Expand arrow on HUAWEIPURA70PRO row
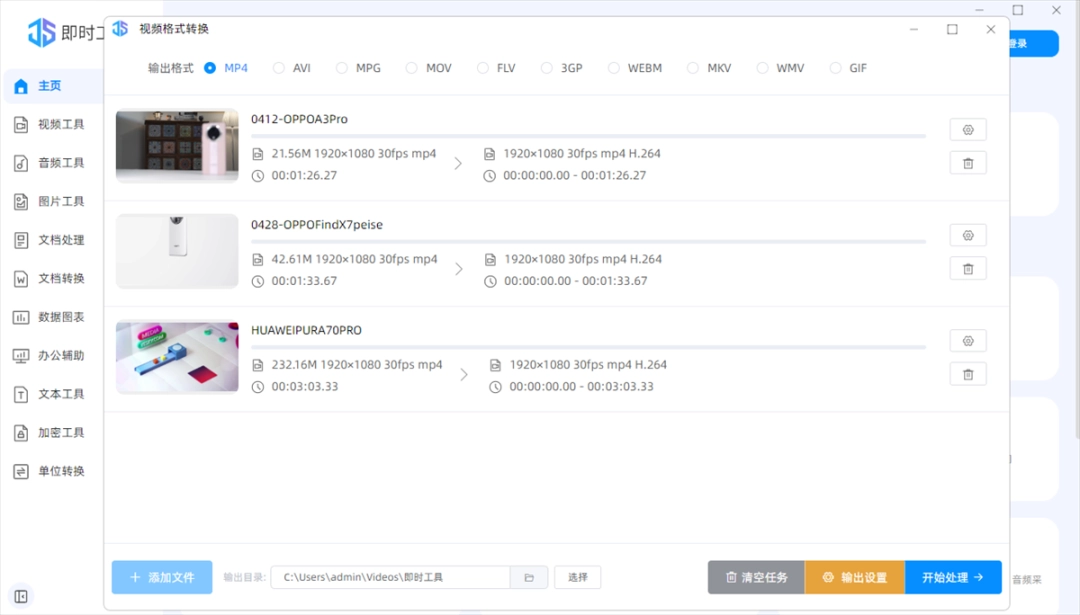 464,375
